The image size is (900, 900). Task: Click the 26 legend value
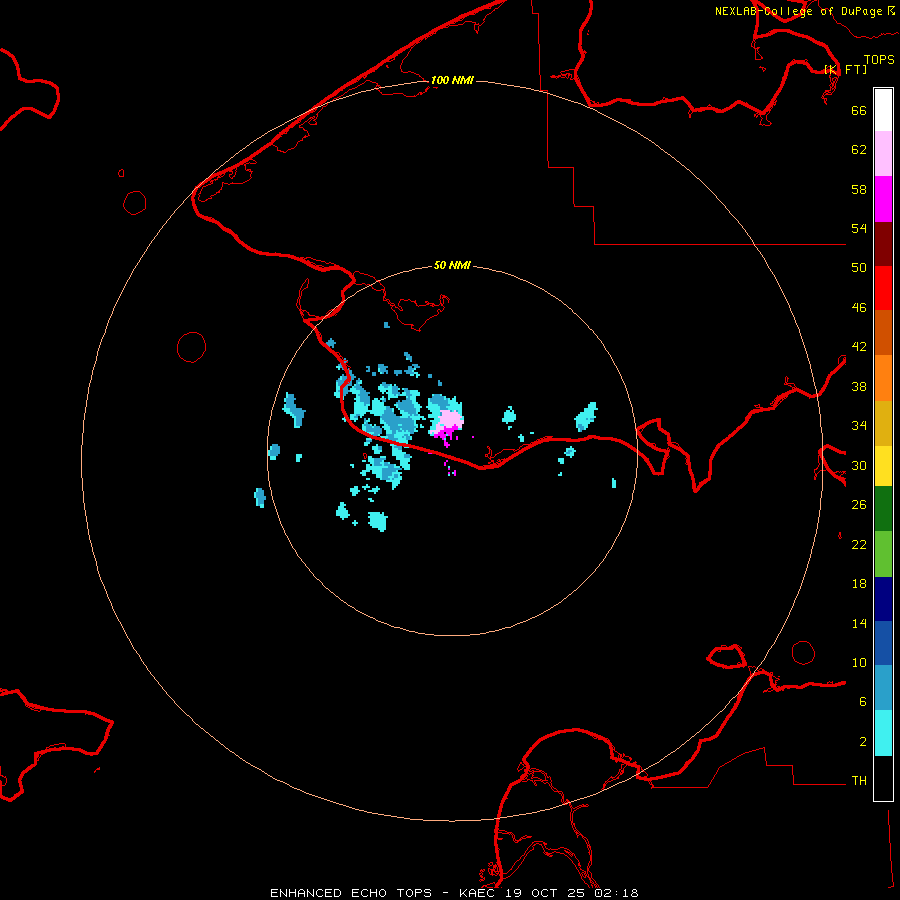[x=859, y=505]
